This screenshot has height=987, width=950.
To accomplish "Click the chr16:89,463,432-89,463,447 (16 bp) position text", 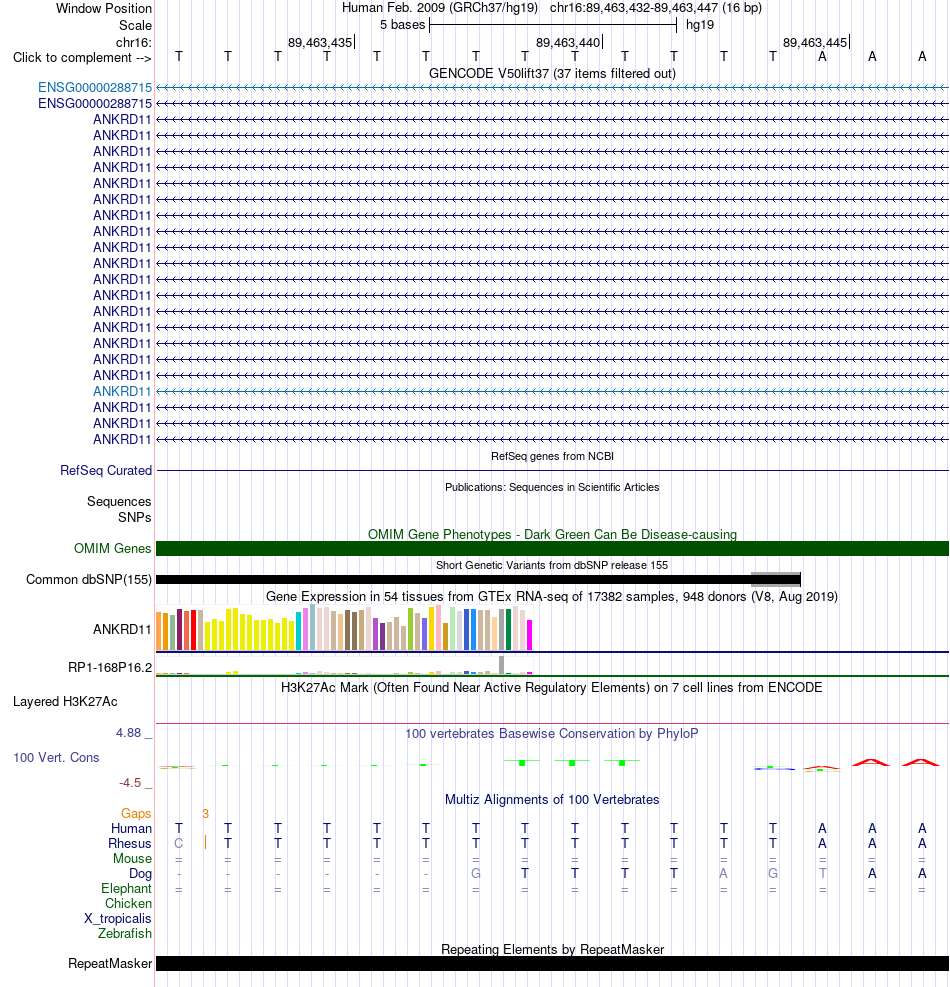I will coord(655,8).
